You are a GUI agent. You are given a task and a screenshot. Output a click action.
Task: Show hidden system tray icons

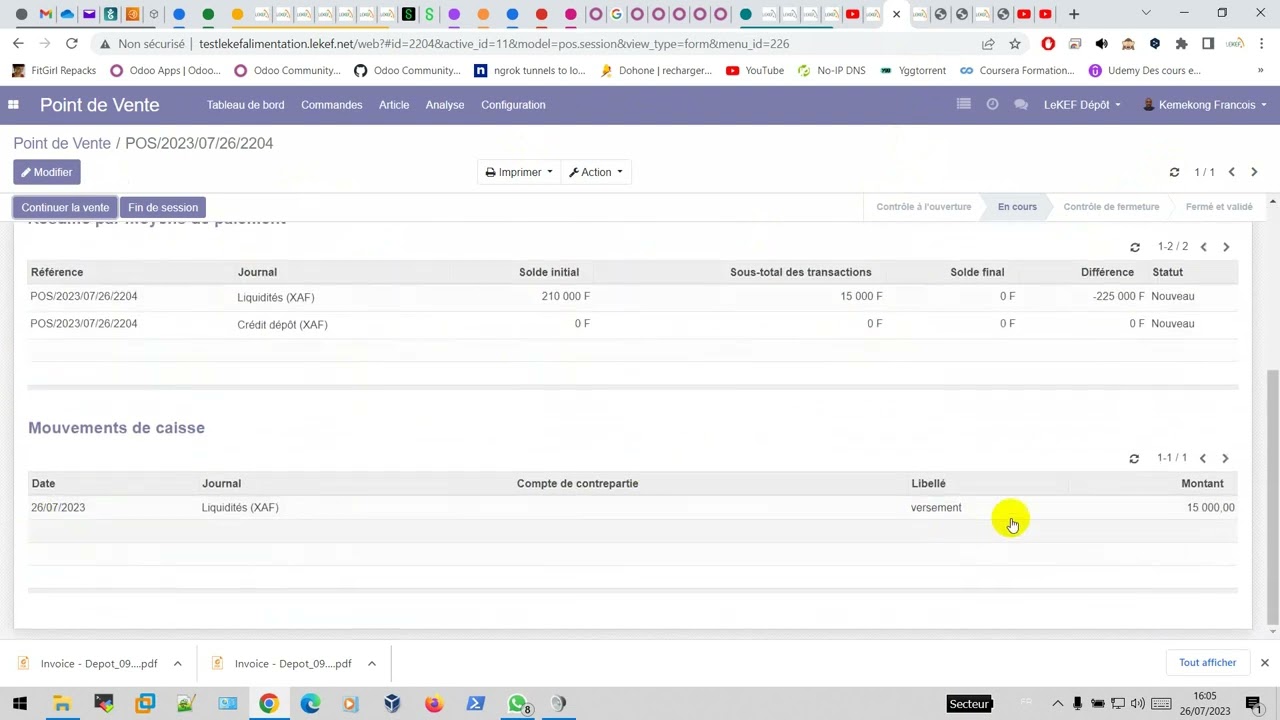(x=1057, y=704)
